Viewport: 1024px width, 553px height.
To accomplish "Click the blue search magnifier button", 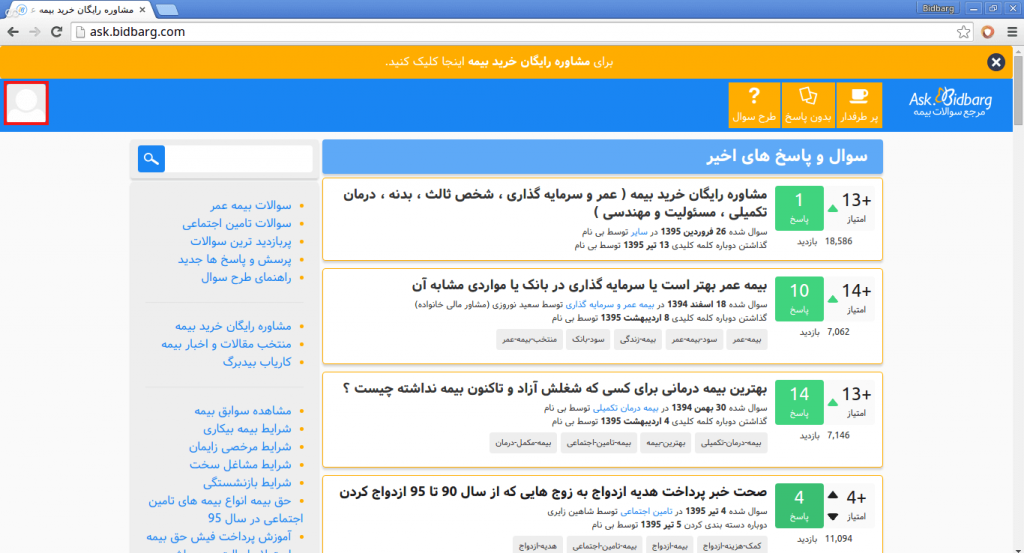I will point(151,159).
